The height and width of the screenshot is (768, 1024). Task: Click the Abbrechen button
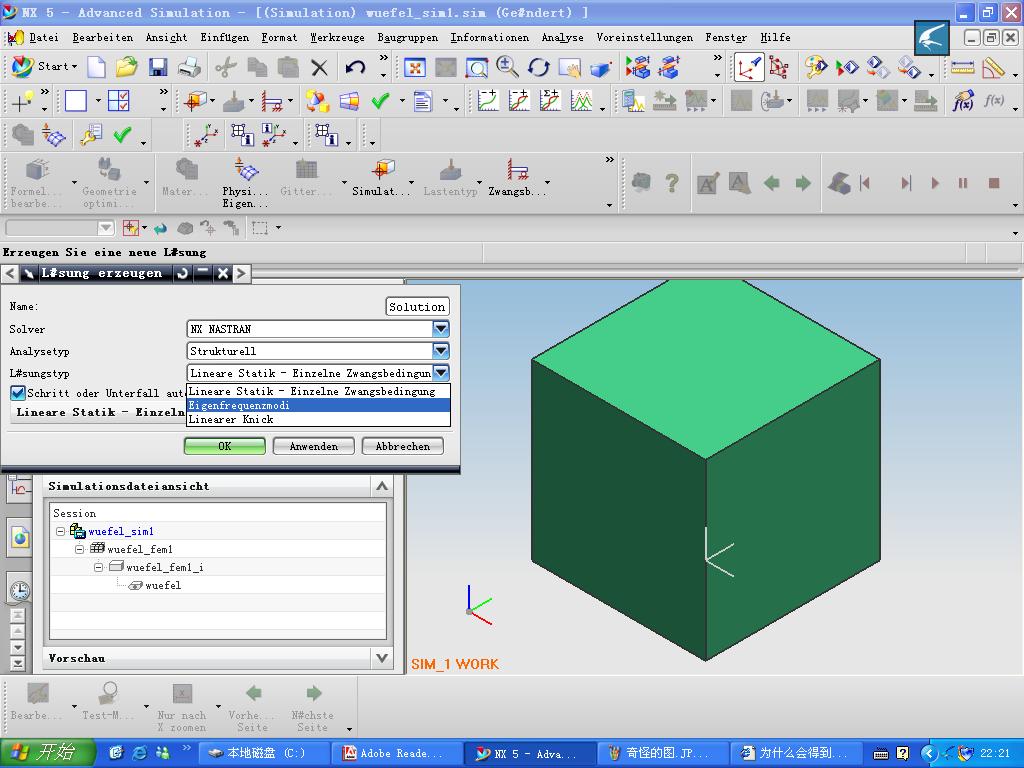pyautogui.click(x=402, y=446)
